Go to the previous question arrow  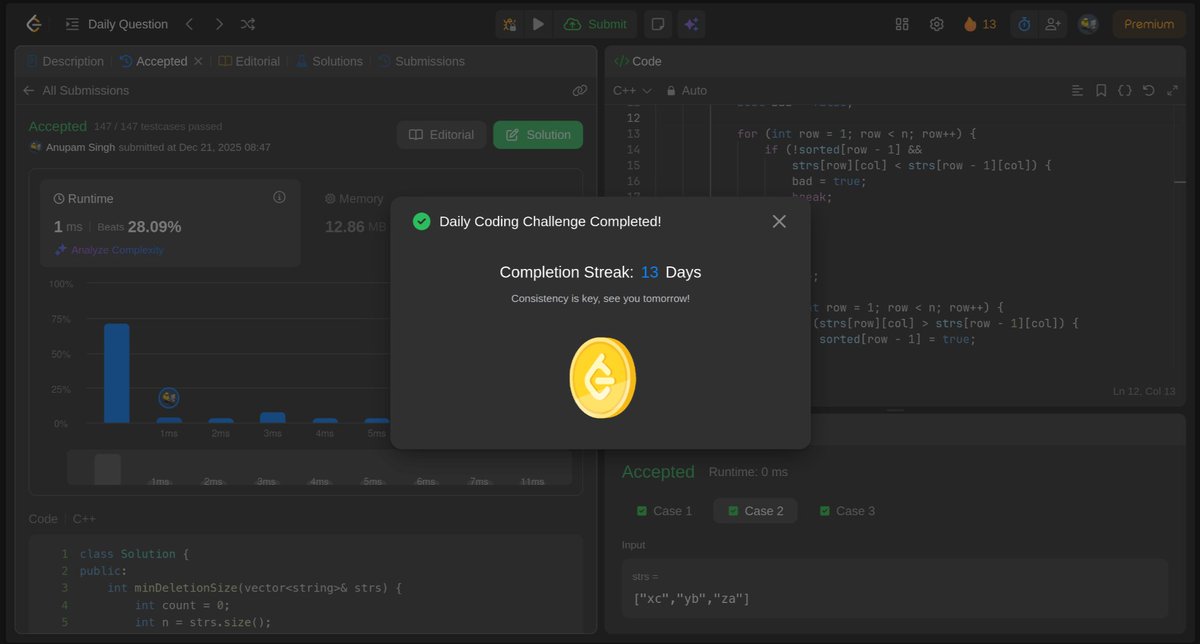[190, 24]
